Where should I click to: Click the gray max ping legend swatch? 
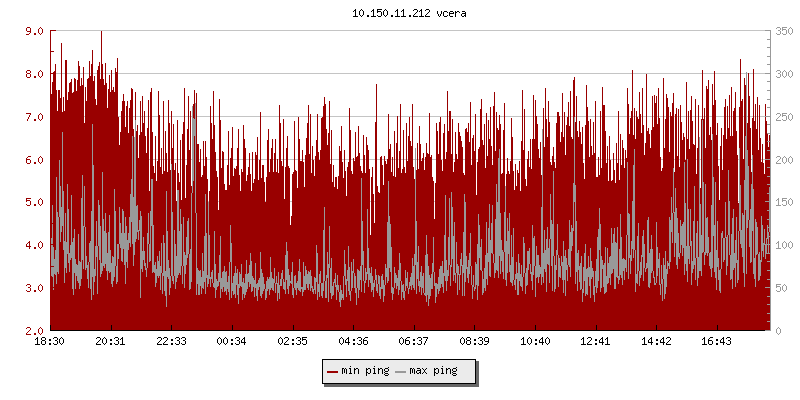tap(401, 371)
